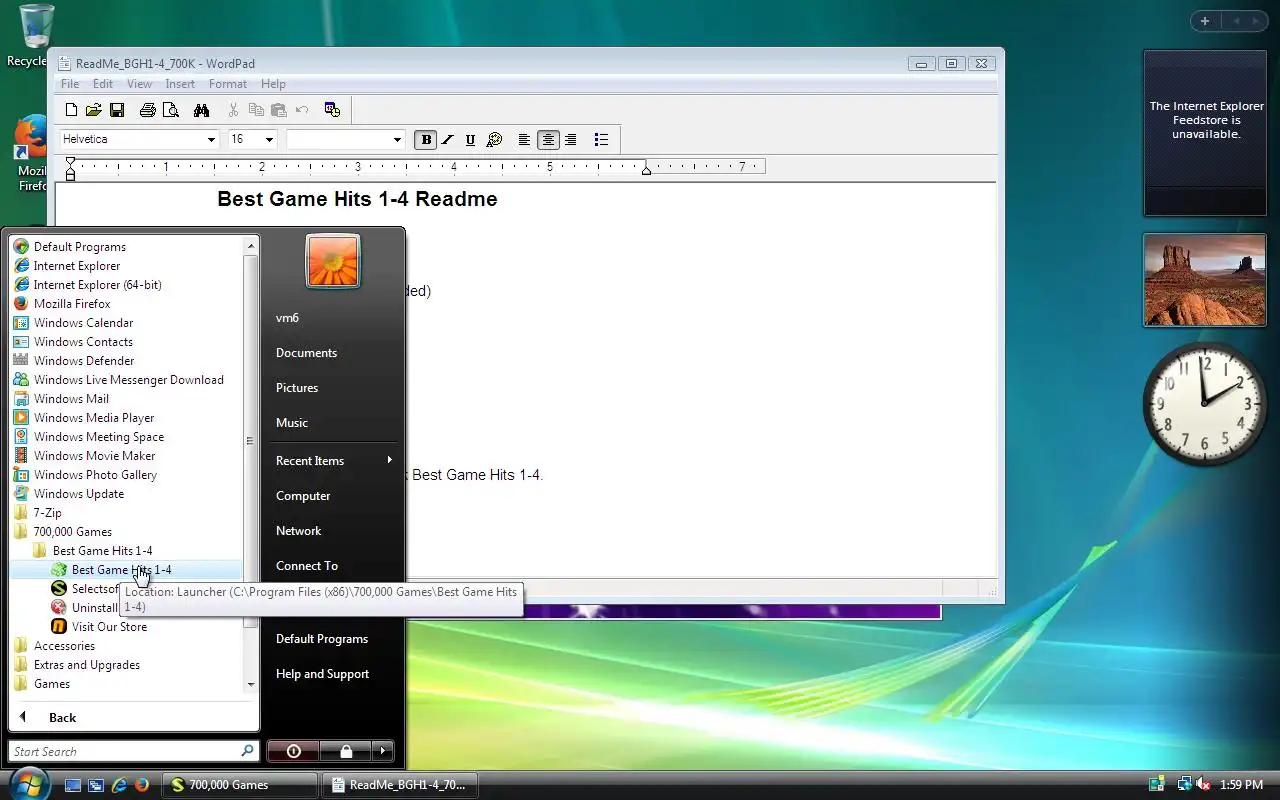1280x800 pixels.
Task: Launch the Best Game Hits 1-4 program entry
Action: 128,570
